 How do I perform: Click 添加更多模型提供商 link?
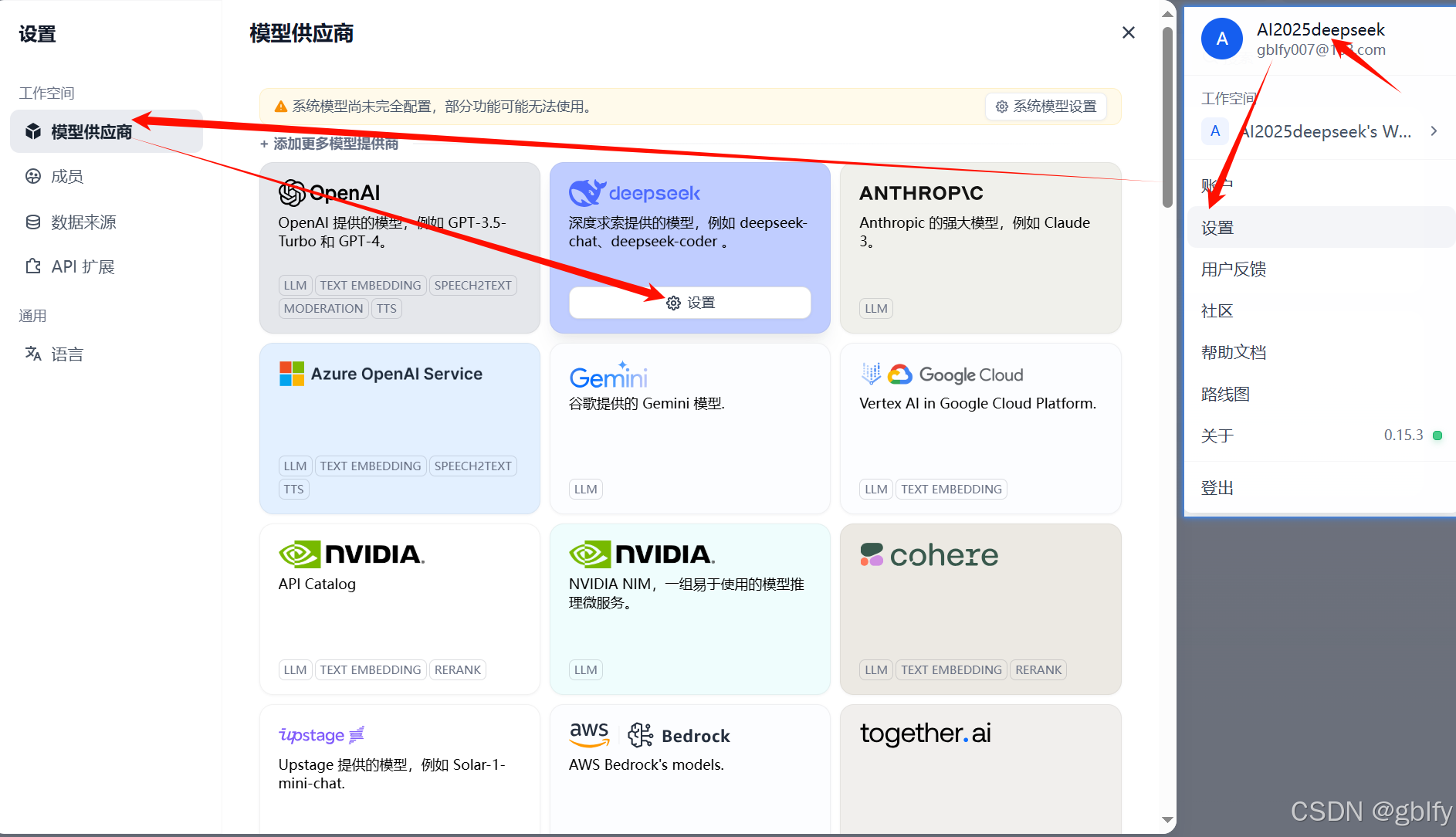(330, 144)
